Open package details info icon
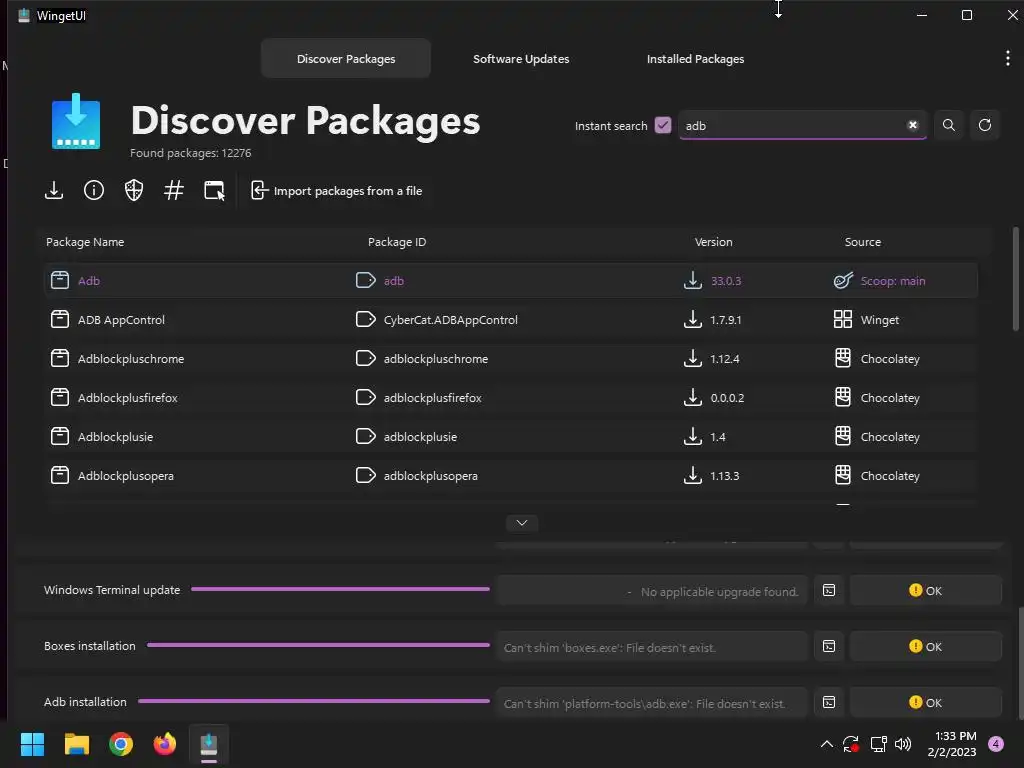The image size is (1024, 768). click(94, 191)
